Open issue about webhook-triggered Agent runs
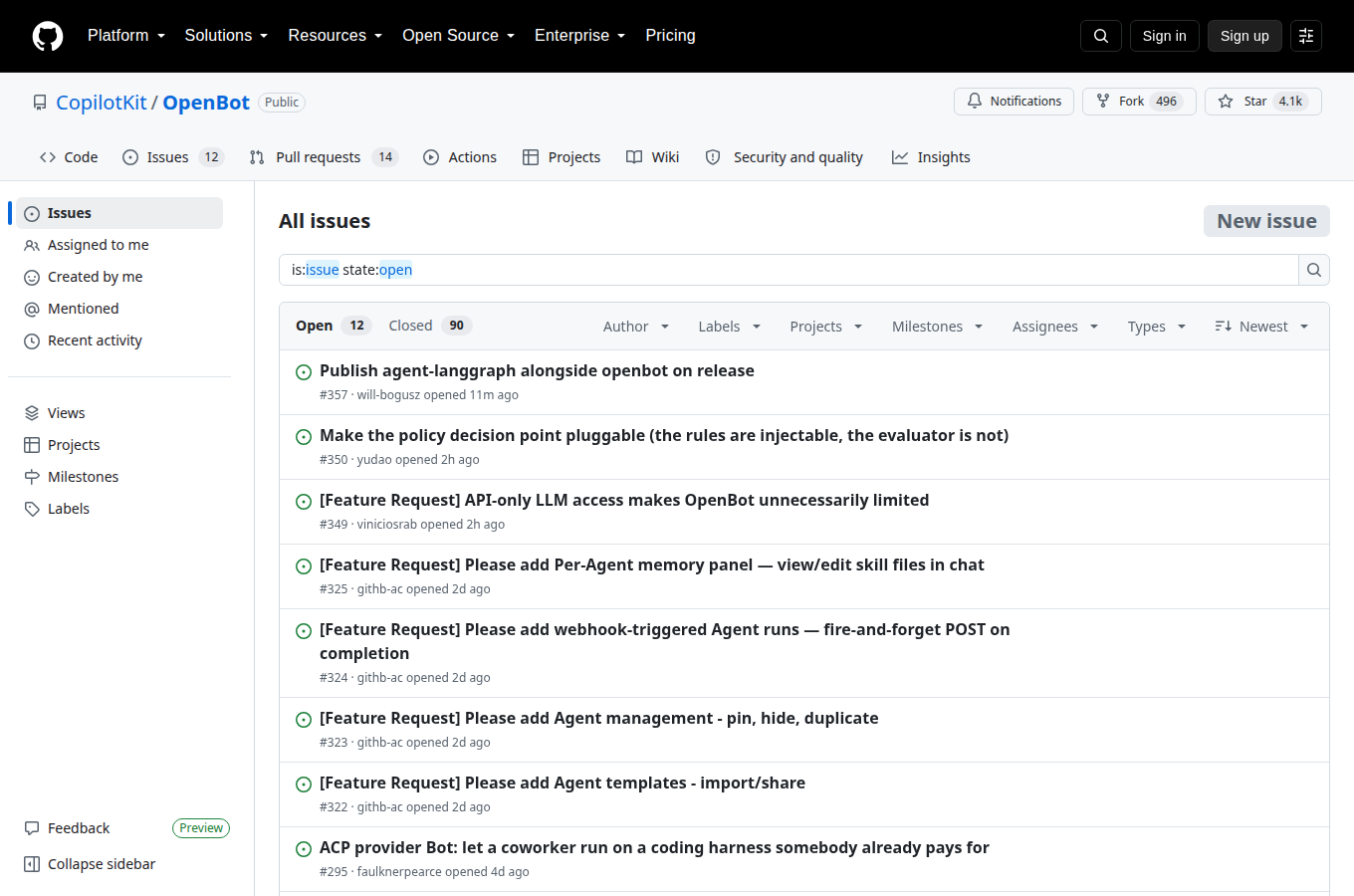This screenshot has width=1354, height=896. pos(665,641)
